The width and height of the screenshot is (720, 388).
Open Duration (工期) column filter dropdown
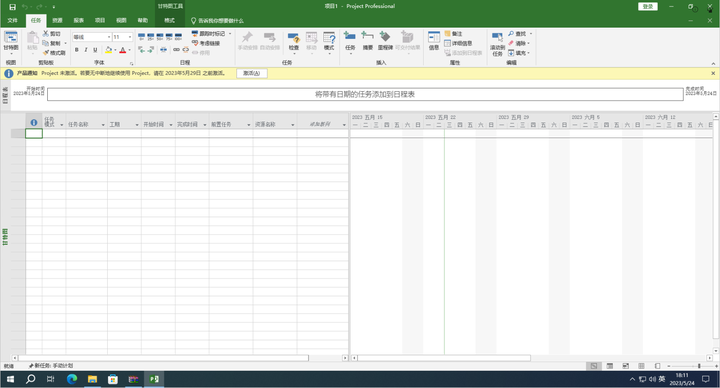click(137, 125)
